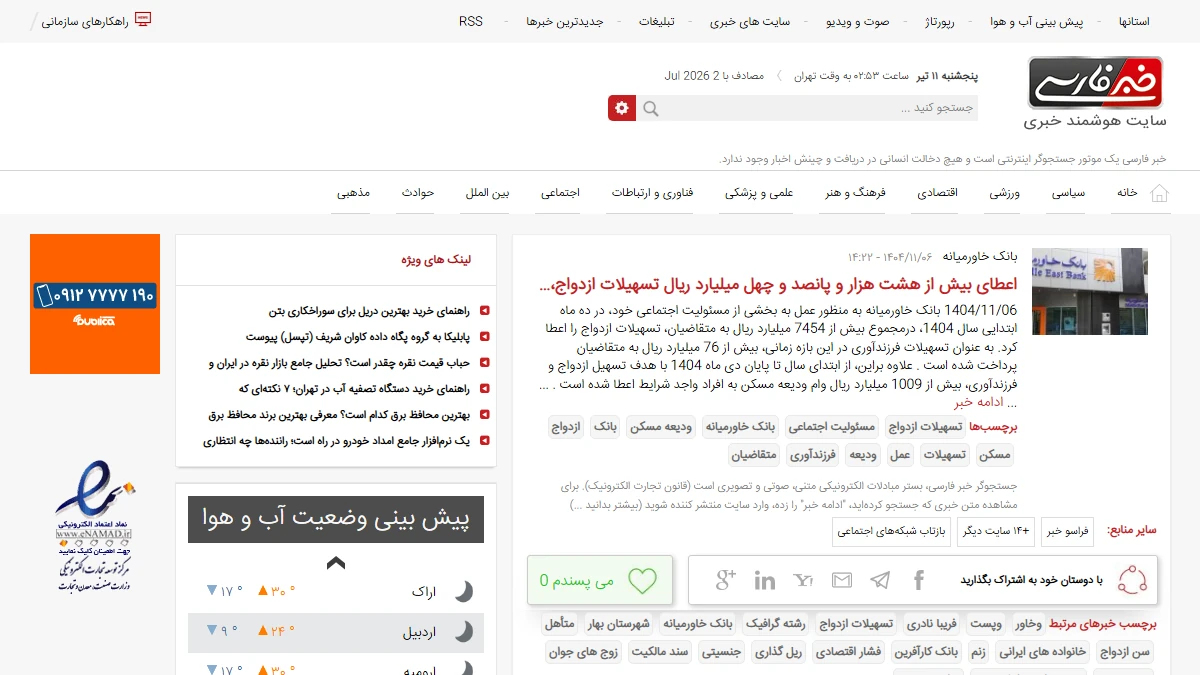Click the متقاضیان tag
This screenshot has width=1200, height=675.
point(755,455)
